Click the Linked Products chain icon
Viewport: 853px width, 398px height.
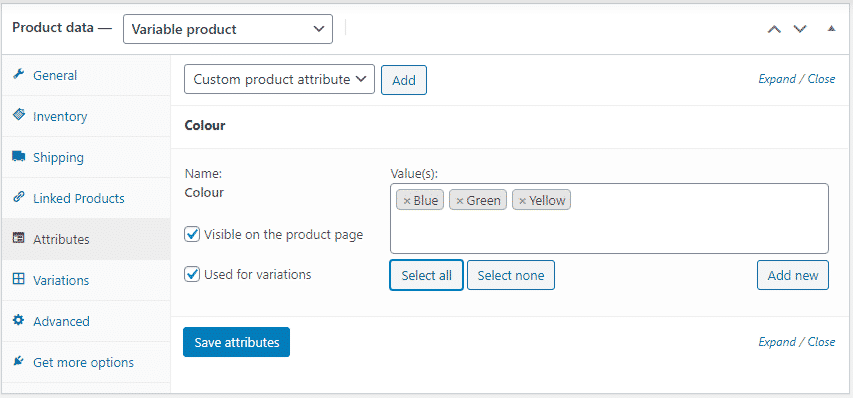18,197
